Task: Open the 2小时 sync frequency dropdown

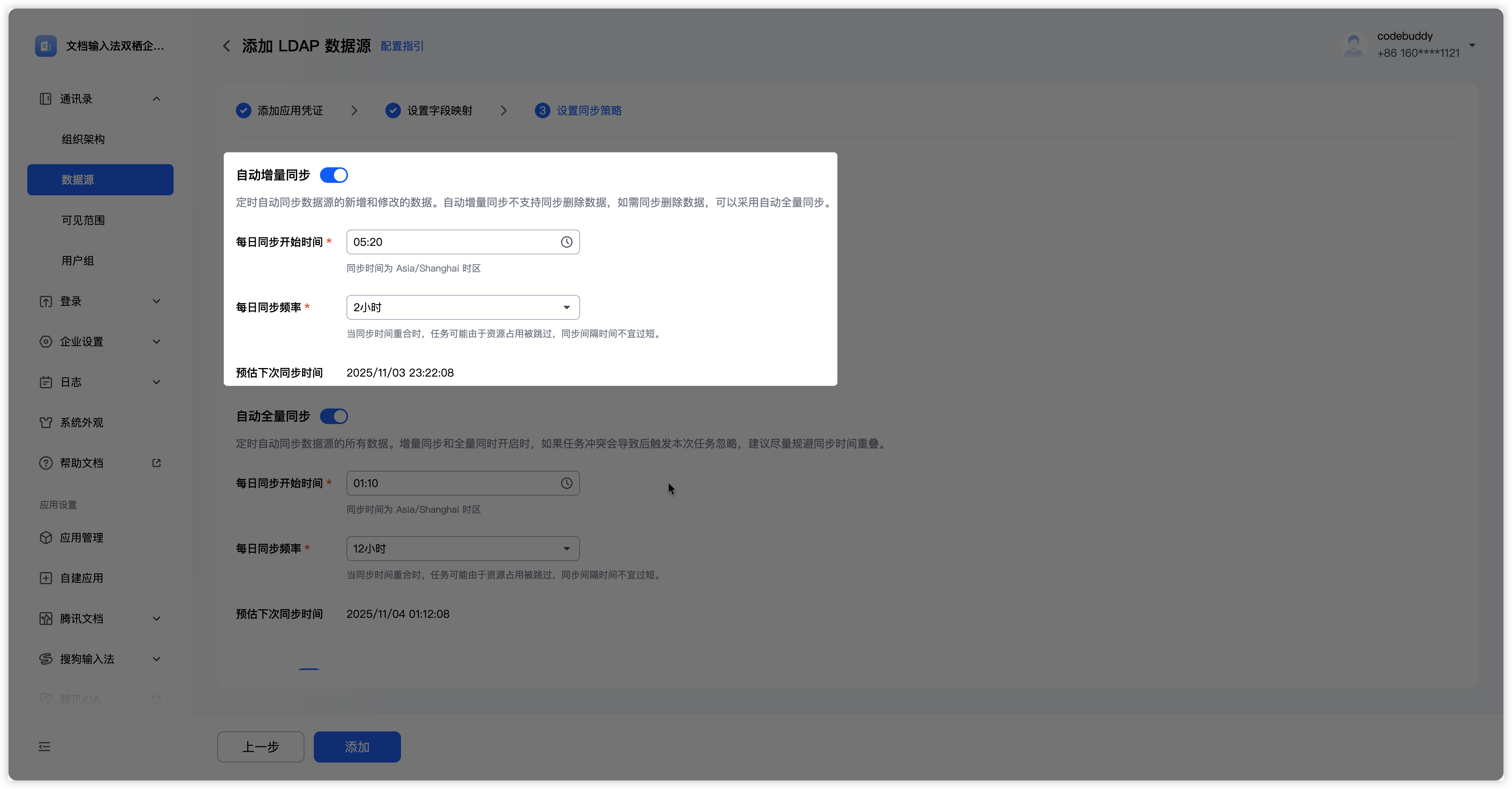Action: click(x=462, y=307)
